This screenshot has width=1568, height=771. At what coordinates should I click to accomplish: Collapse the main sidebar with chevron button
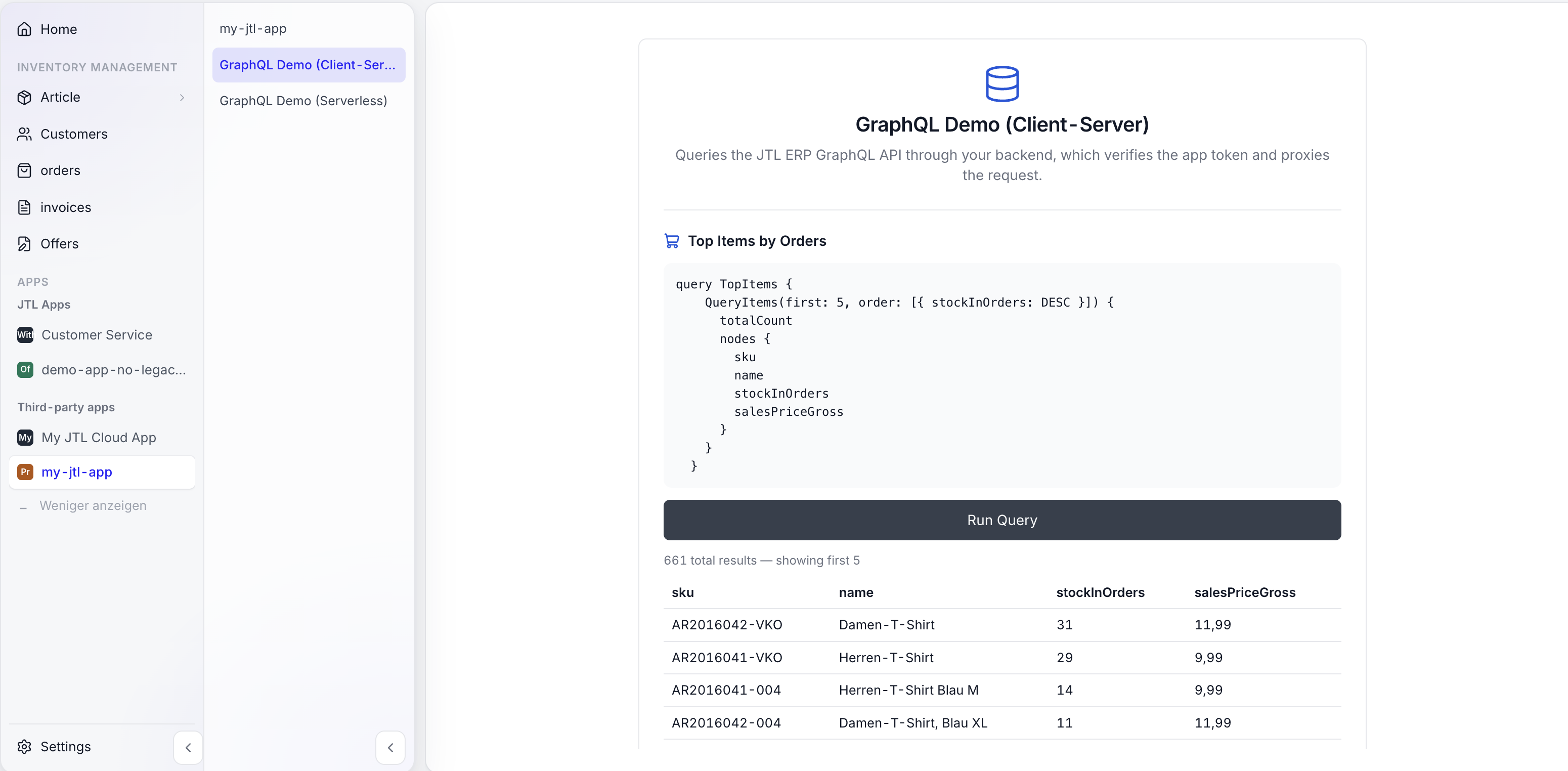[x=188, y=747]
